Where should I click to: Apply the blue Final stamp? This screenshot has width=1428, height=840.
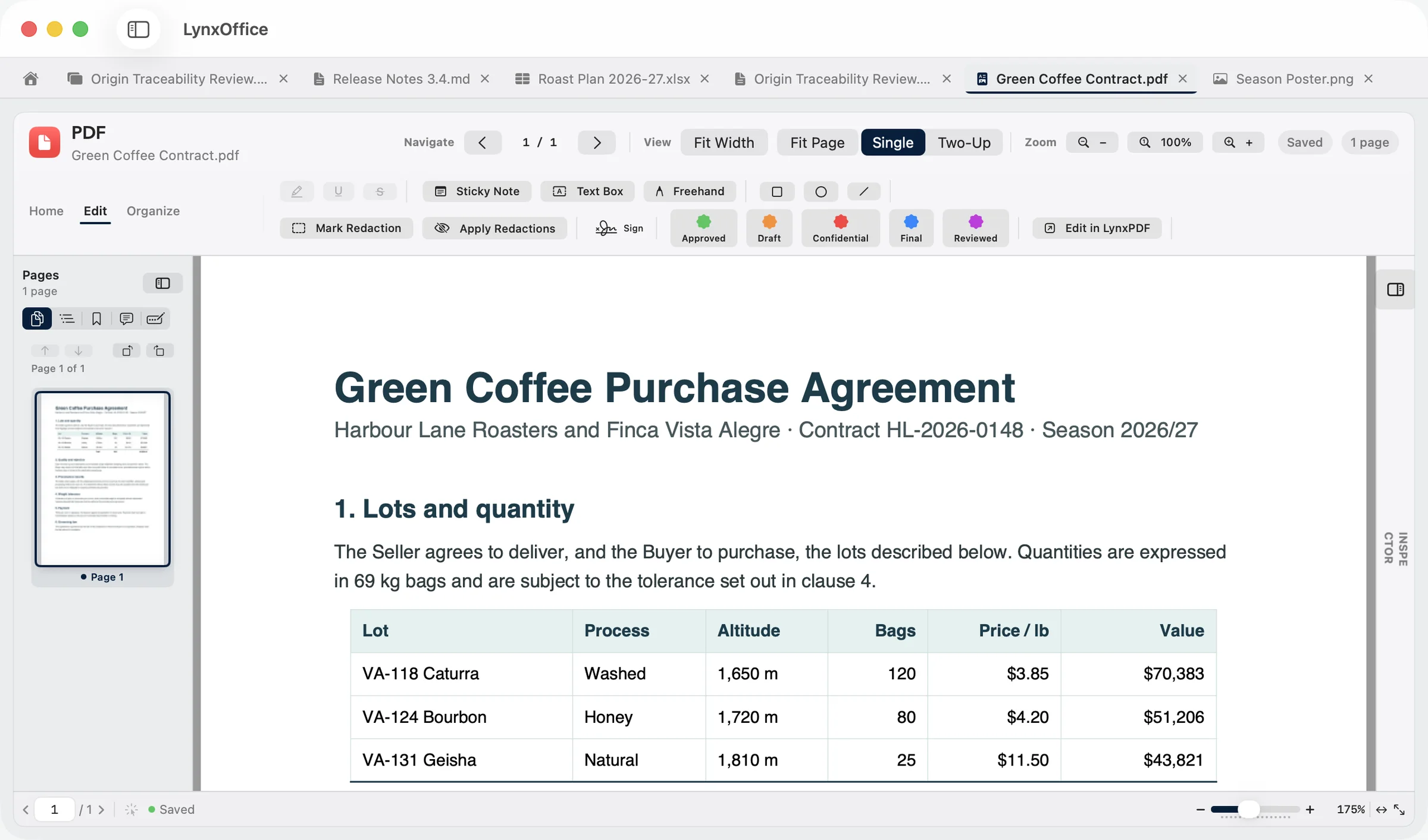tap(911, 228)
